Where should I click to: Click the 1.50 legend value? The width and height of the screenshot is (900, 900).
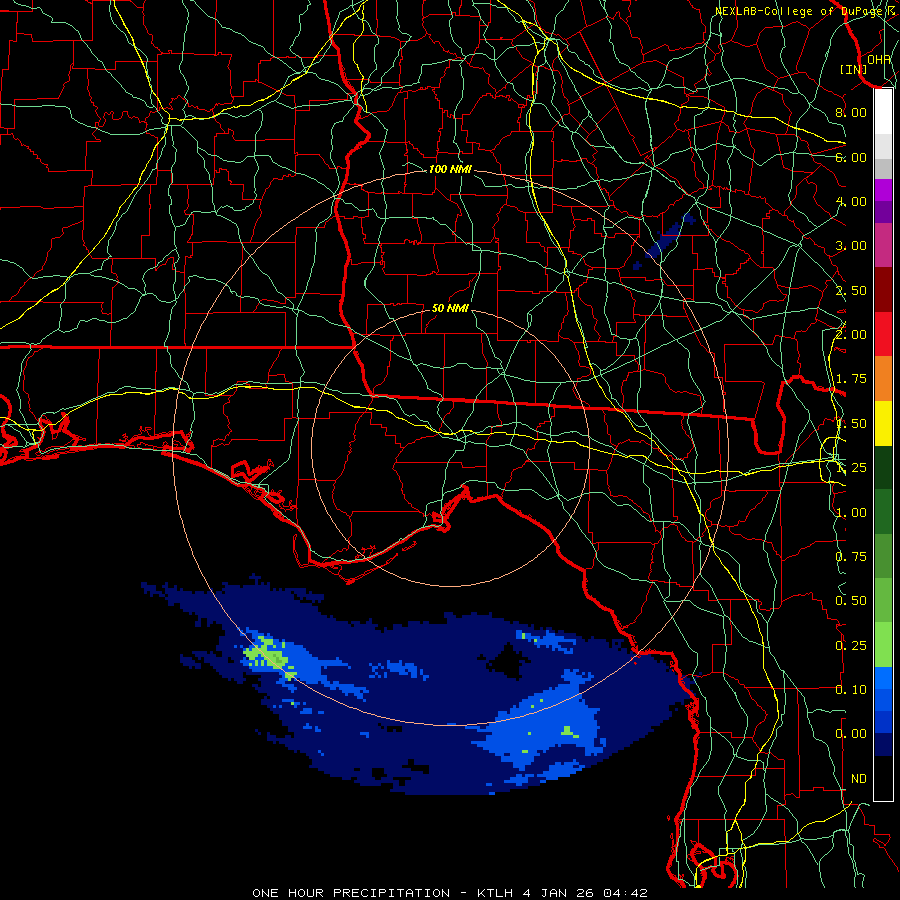851,424
